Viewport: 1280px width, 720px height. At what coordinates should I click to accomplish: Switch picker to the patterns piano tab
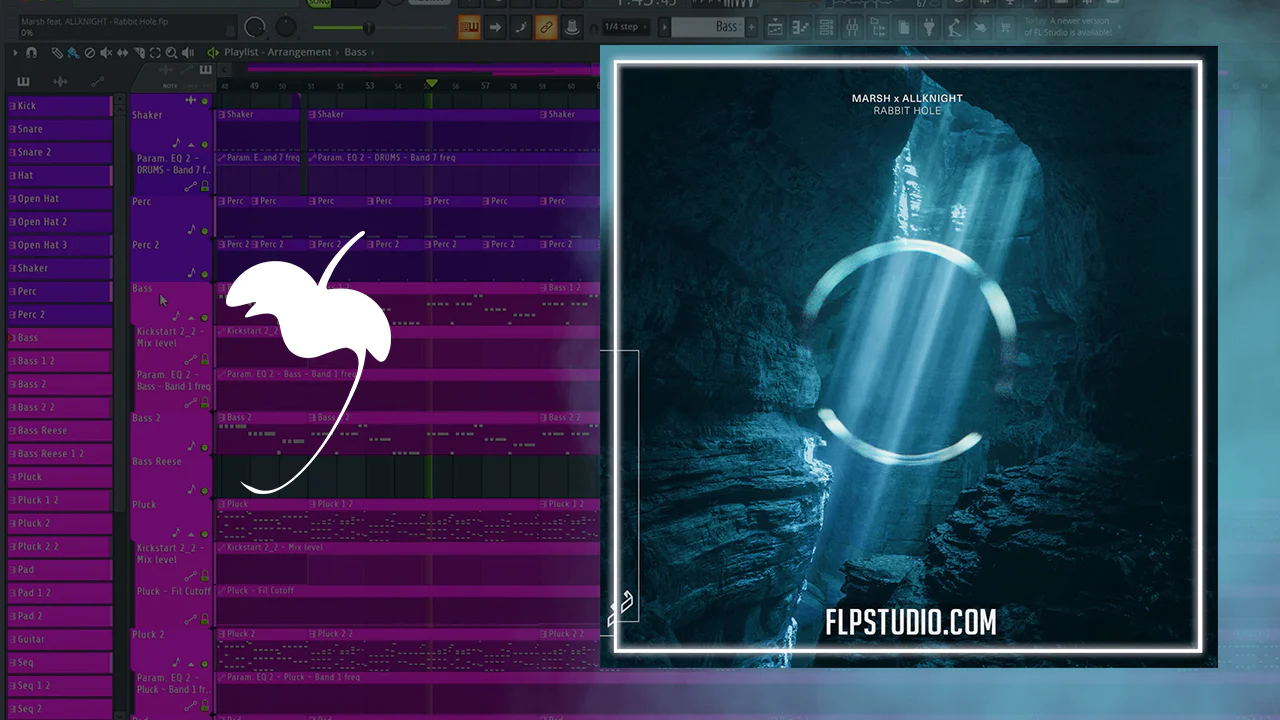(24, 81)
